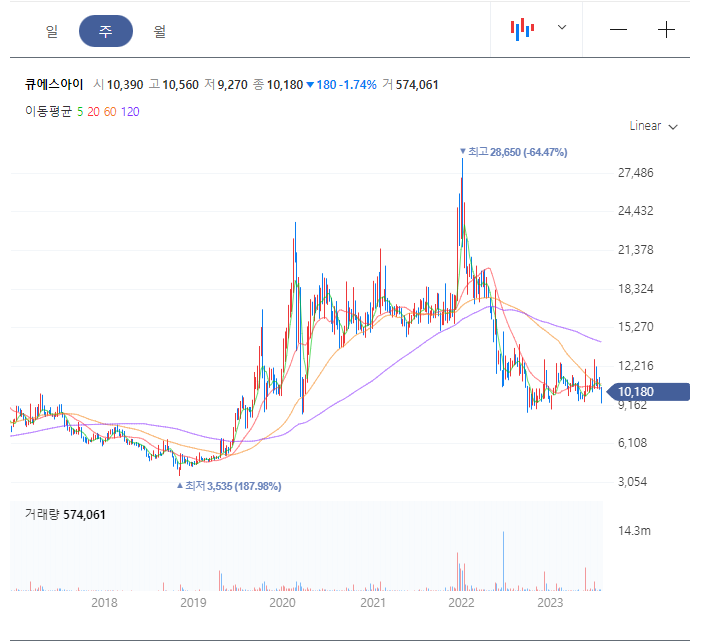Click the 2023 label on time axis
Screen dimensions: 705x644
coord(550,603)
